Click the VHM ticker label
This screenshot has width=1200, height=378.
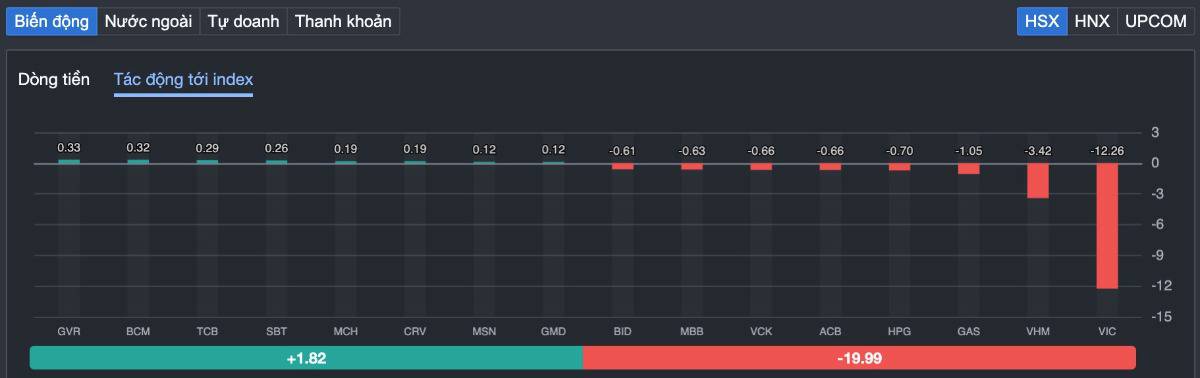click(x=1037, y=331)
